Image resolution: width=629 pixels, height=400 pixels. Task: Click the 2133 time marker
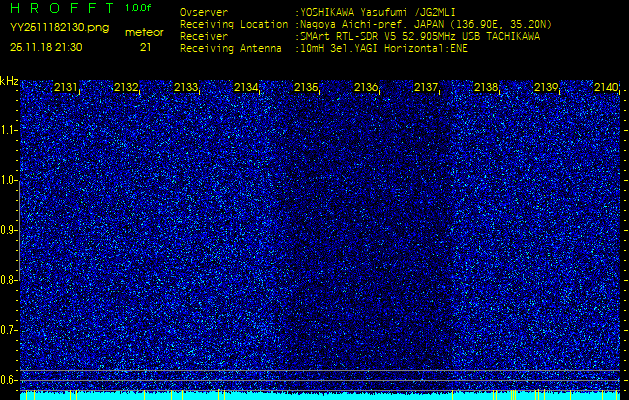(186, 87)
